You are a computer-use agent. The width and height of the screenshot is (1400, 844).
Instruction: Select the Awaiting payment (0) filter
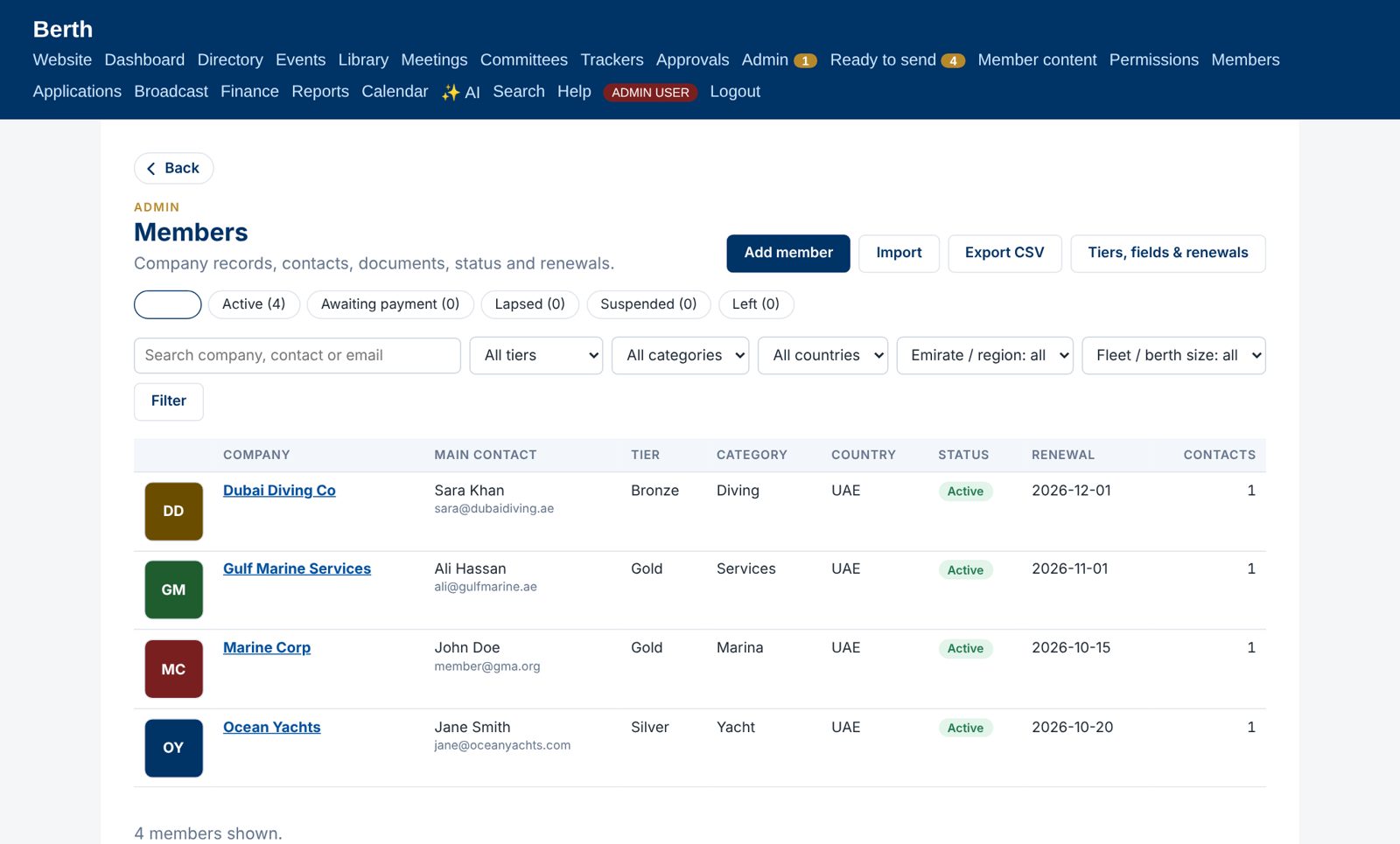390,304
